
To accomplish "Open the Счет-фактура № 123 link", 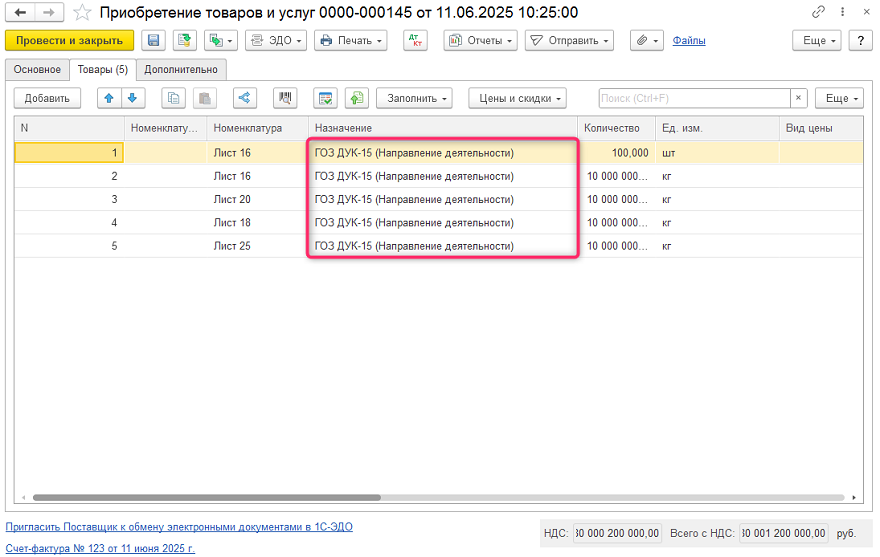I will click(100, 548).
